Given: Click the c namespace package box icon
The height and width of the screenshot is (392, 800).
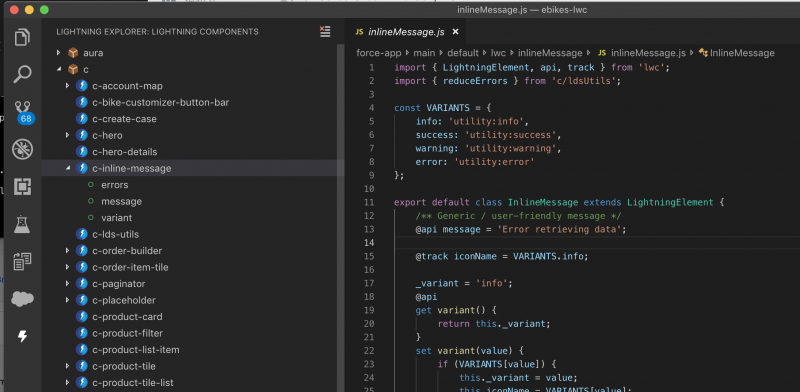Looking at the screenshot, I should [73, 69].
